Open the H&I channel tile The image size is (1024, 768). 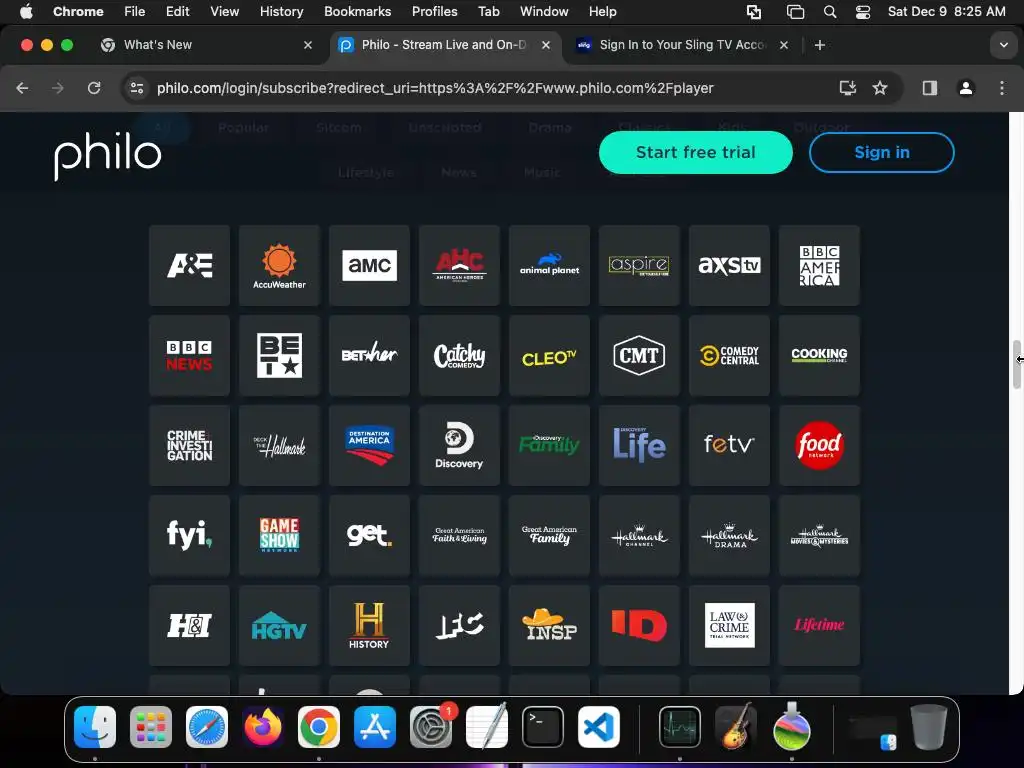click(x=189, y=626)
